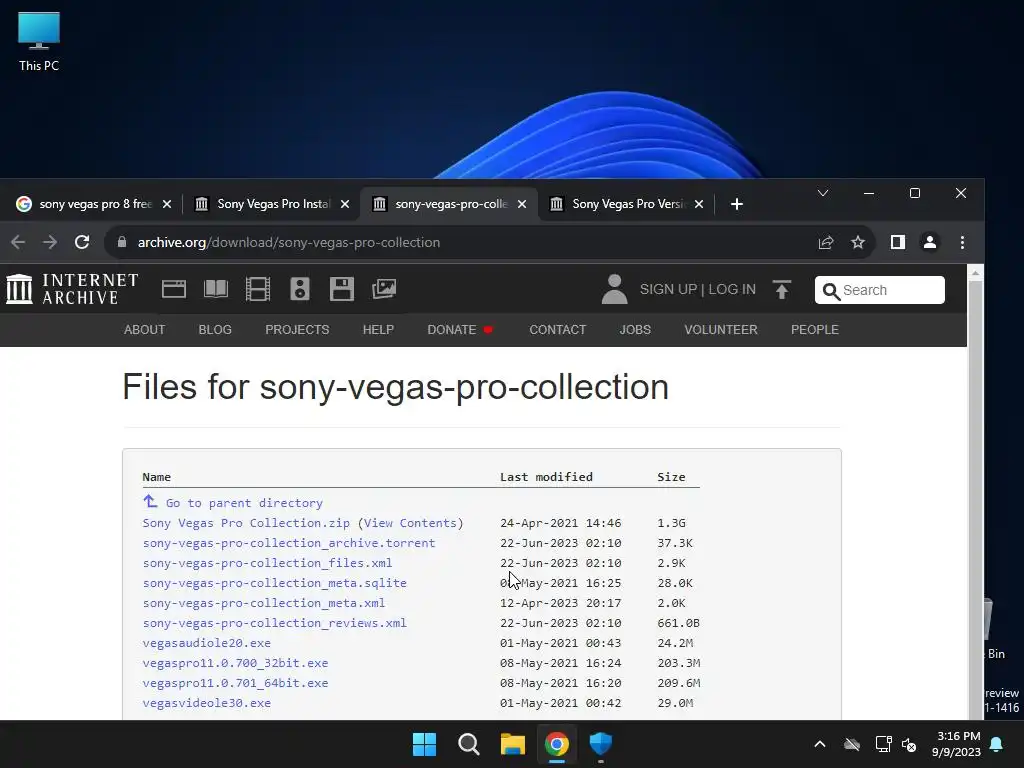Click the address bar URL

[x=289, y=242]
